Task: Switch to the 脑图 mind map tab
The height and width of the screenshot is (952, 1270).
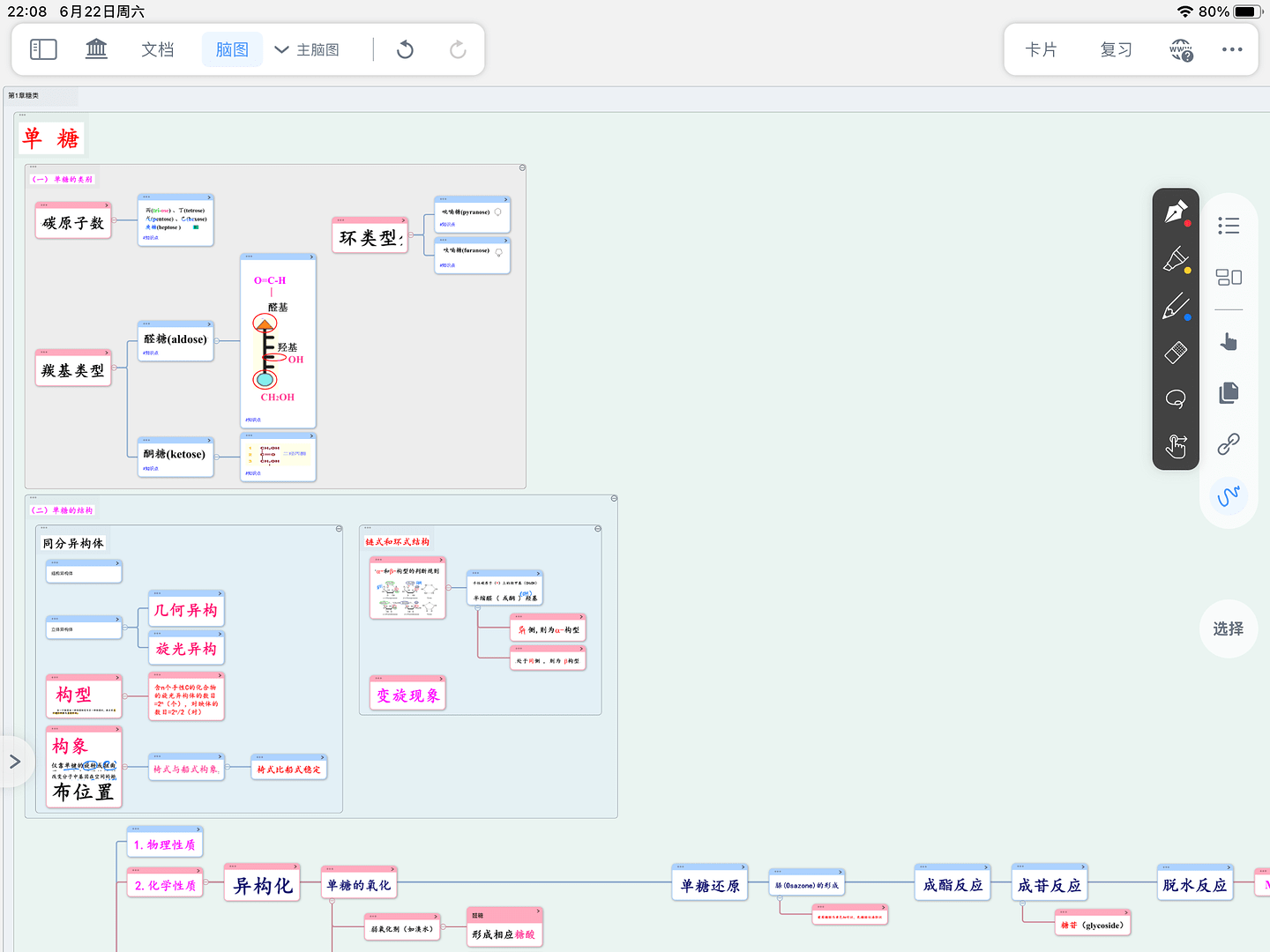Action: click(232, 49)
